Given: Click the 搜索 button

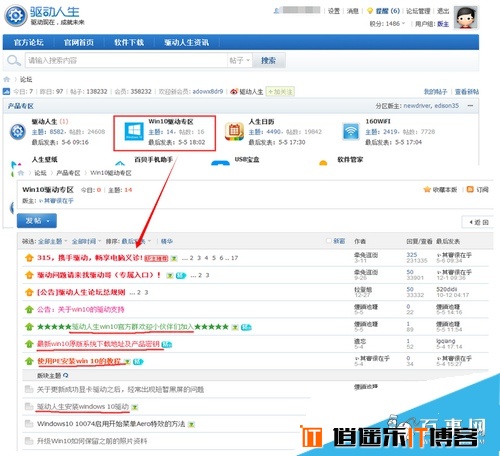Looking at the screenshot, I should coord(268,60).
